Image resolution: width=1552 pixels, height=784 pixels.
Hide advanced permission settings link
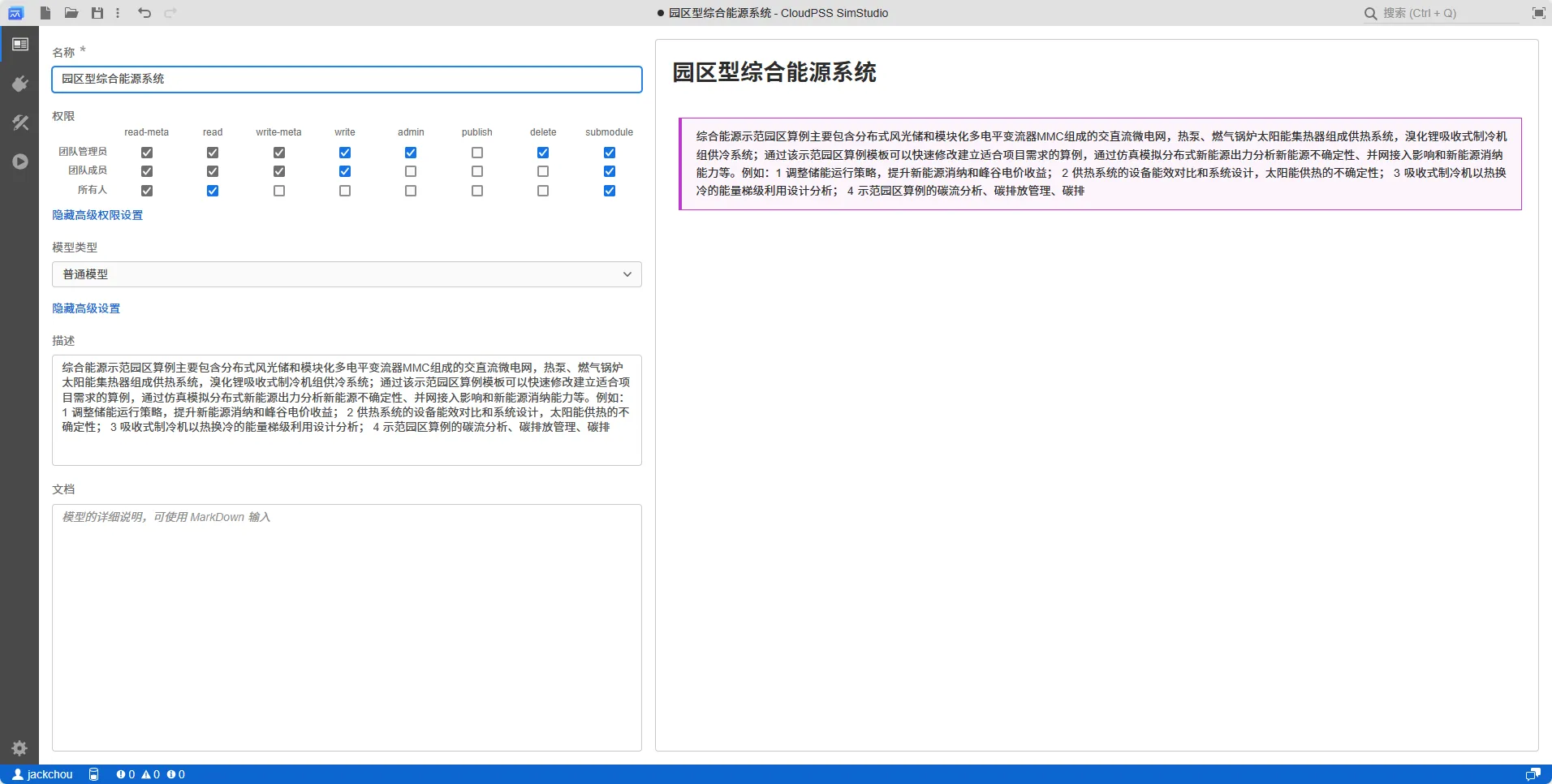[97, 215]
